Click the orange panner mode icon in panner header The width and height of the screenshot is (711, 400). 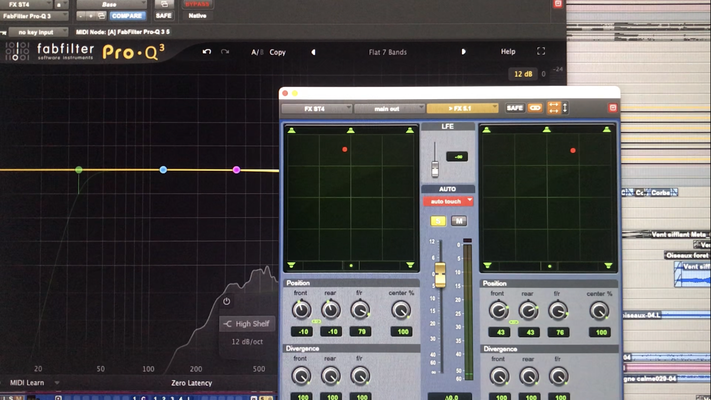point(553,108)
